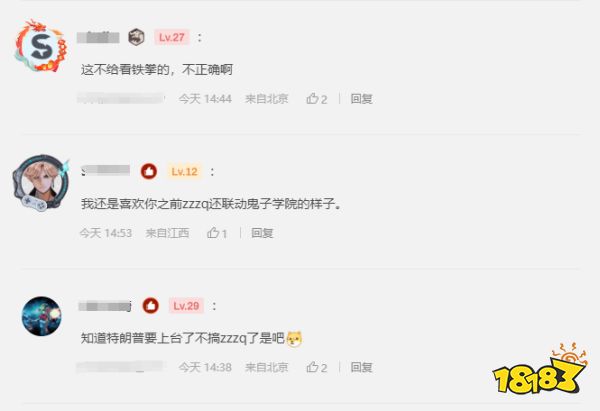Open the blurred username next to Lv.29
Viewport: 600px width, 411px height.
point(105,306)
